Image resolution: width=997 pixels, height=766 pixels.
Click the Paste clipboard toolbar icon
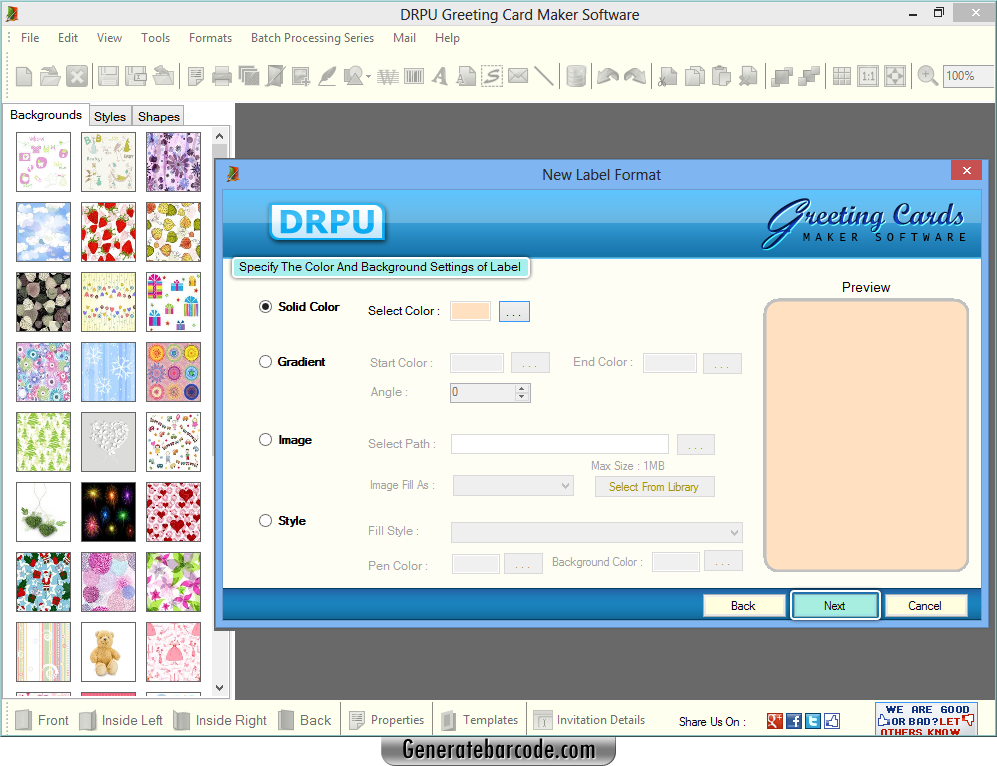721,76
